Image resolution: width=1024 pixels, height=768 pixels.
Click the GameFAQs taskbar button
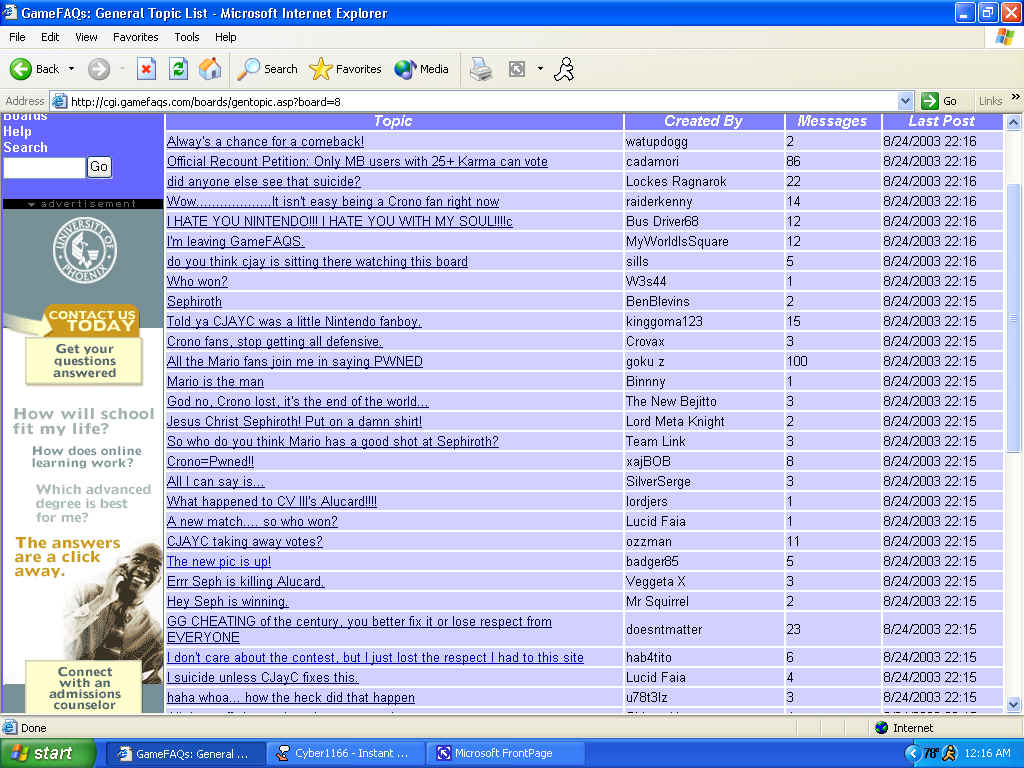pyautogui.click(x=185, y=754)
